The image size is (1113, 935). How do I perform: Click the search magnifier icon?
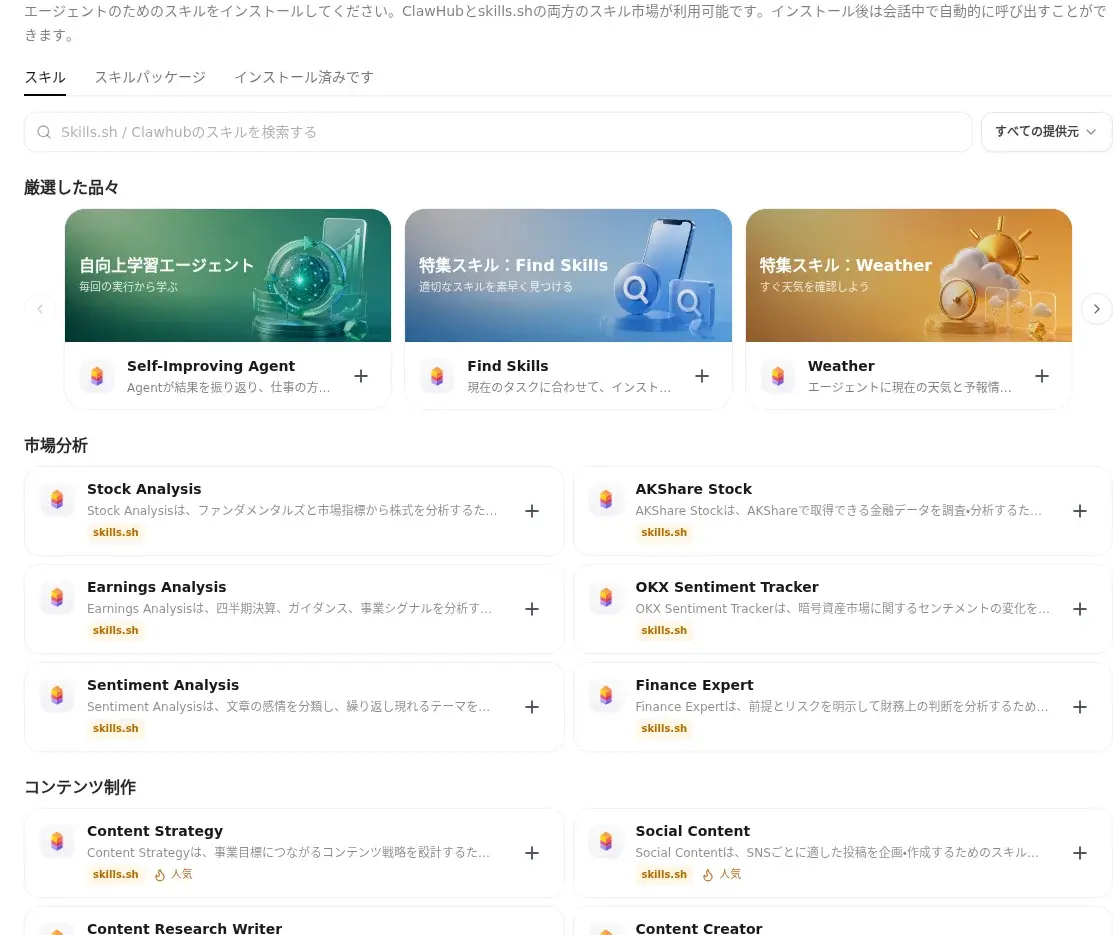(44, 132)
